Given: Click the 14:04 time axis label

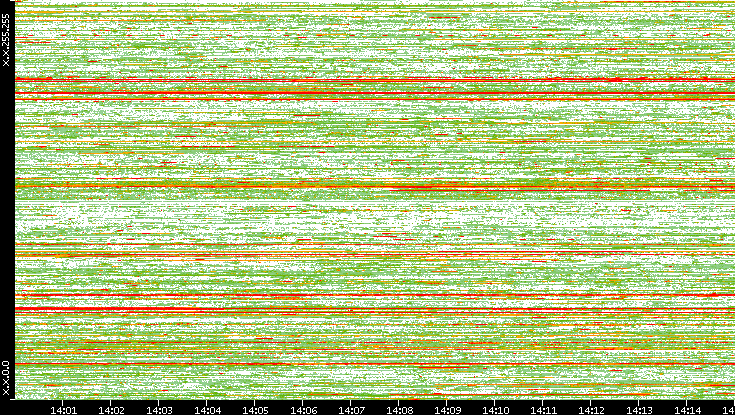Looking at the screenshot, I should pos(207,410).
